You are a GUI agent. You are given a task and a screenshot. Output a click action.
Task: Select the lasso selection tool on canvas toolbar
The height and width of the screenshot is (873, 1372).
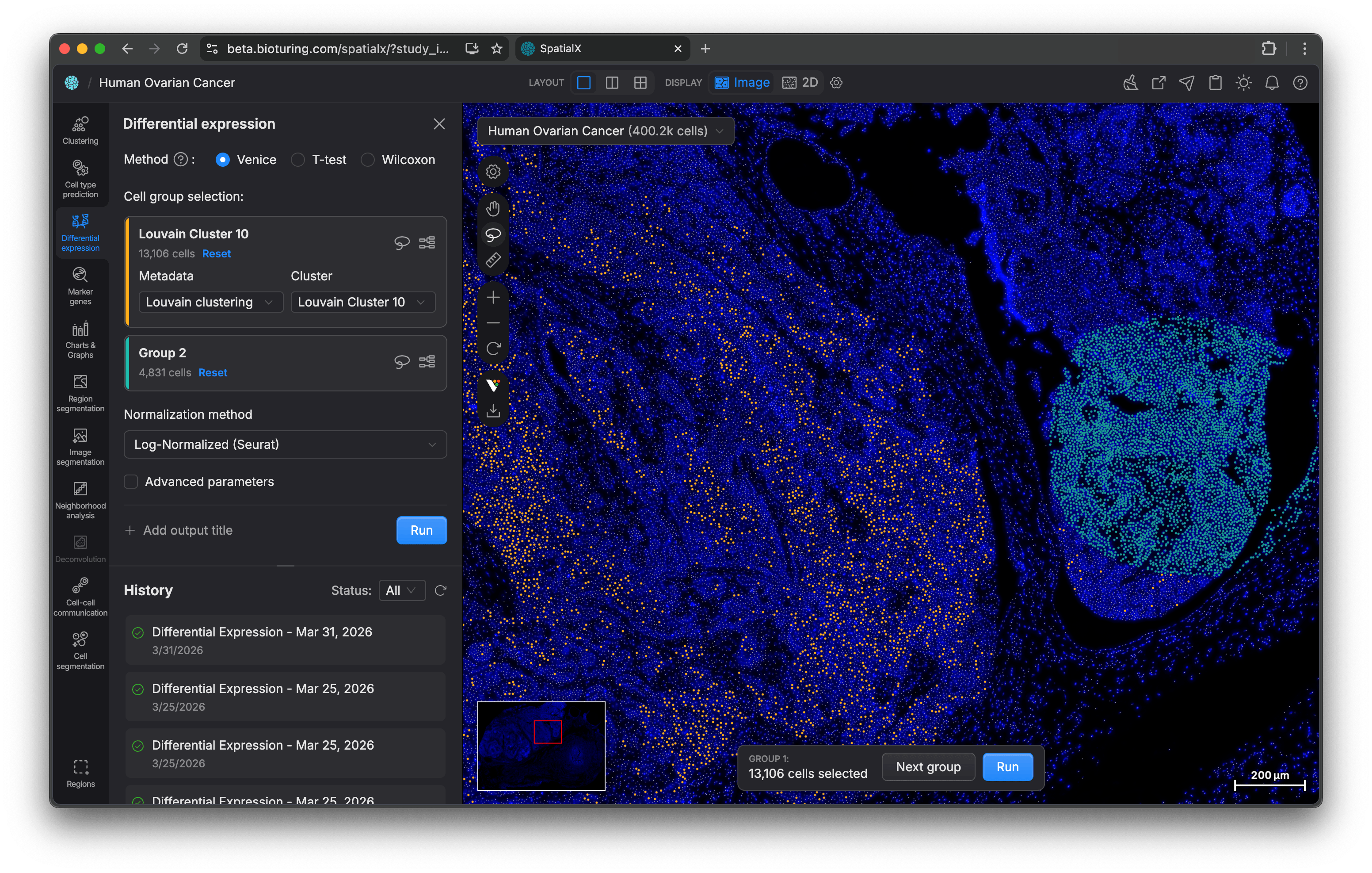click(x=493, y=234)
